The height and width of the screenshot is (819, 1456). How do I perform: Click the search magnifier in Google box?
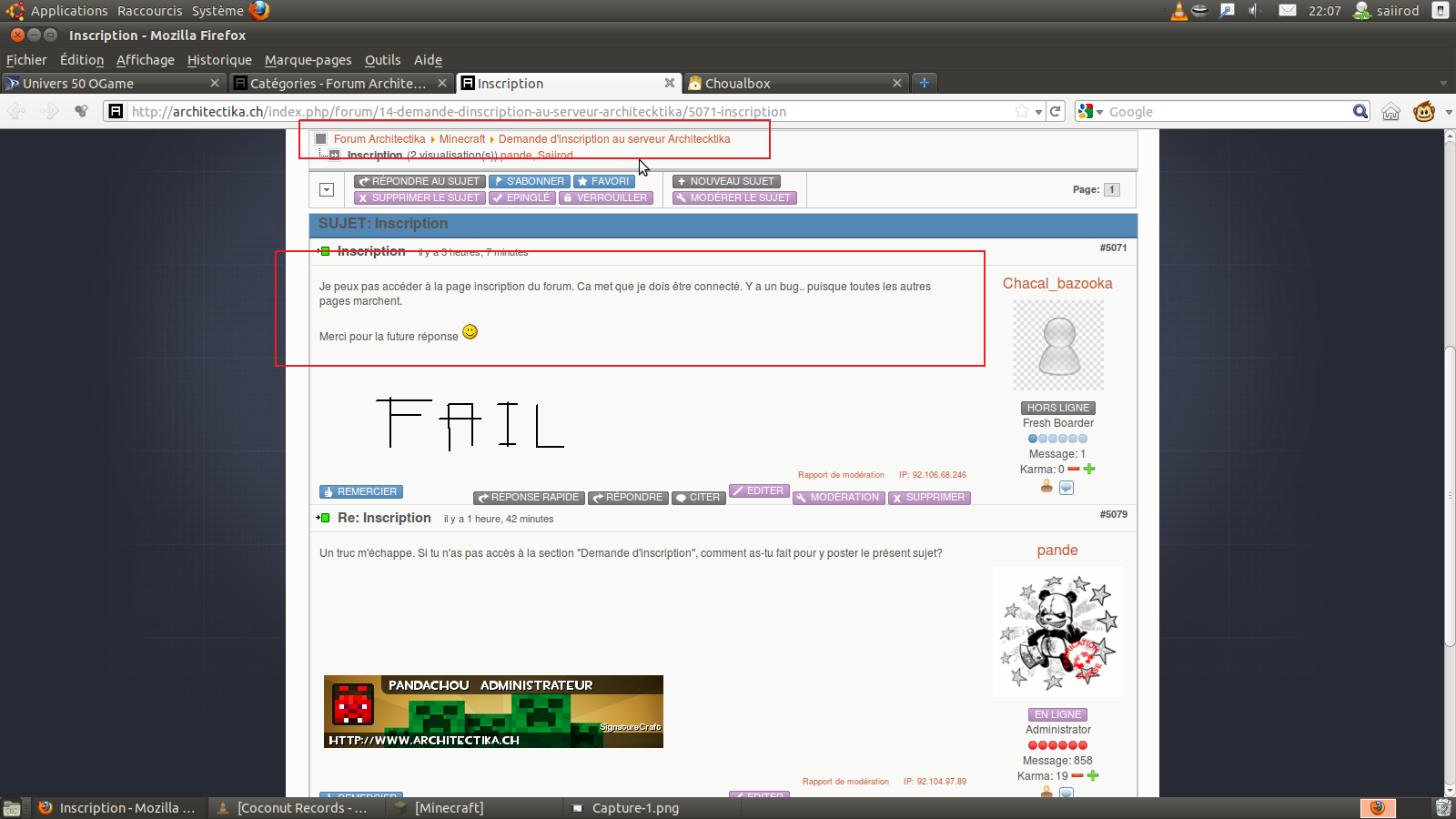pyautogui.click(x=1360, y=111)
